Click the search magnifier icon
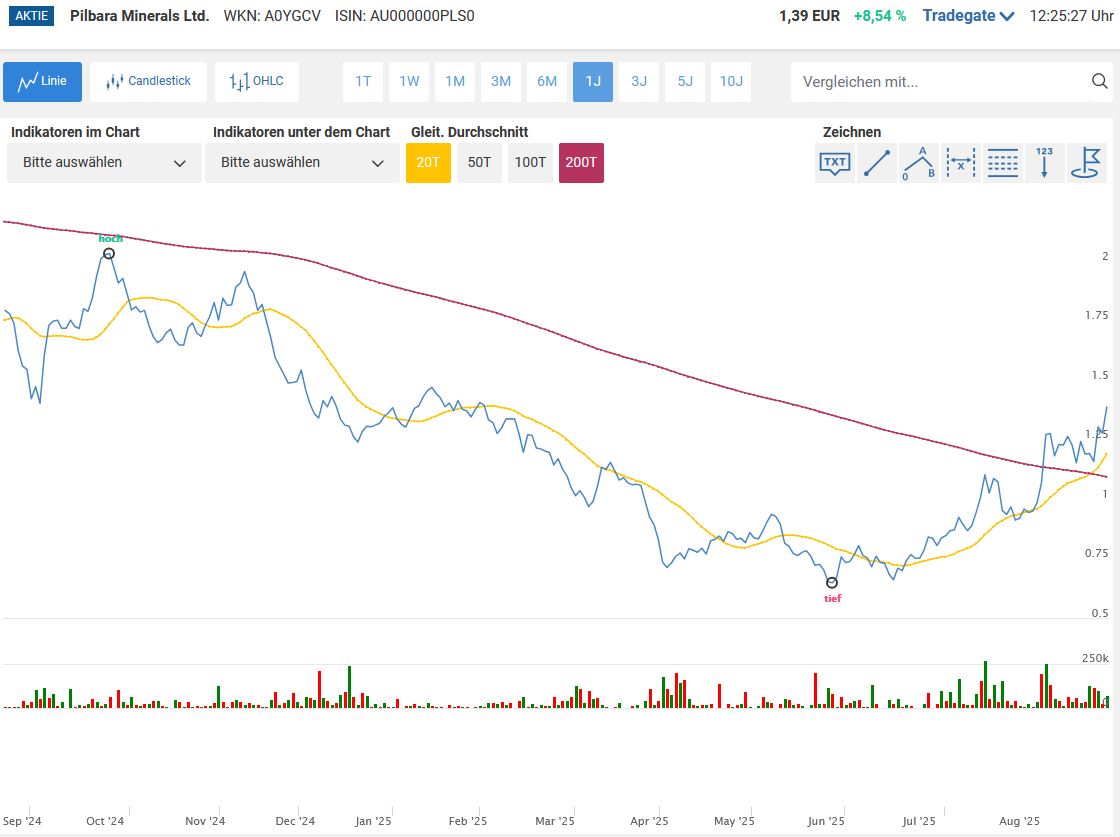1120x837 pixels. 1100,82
